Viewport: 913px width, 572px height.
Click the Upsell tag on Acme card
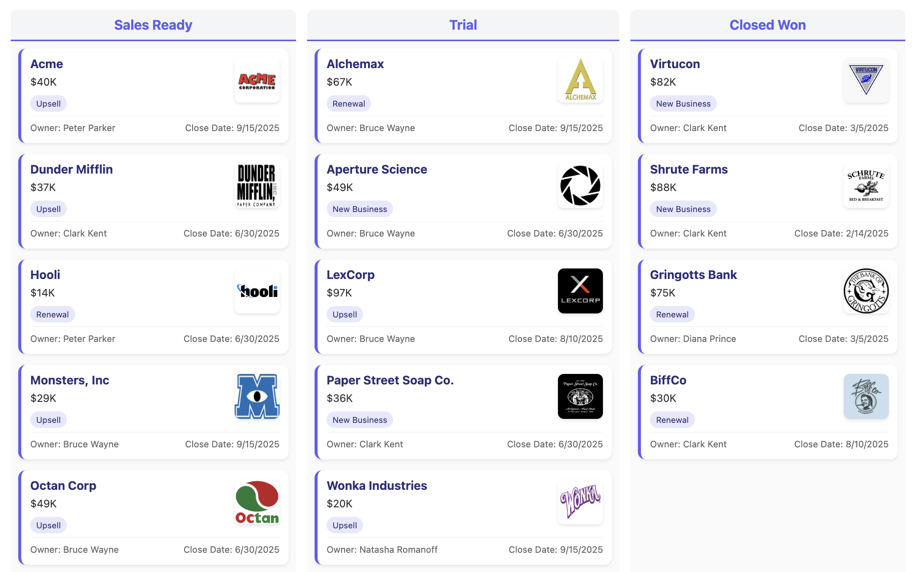pyautogui.click(x=48, y=104)
